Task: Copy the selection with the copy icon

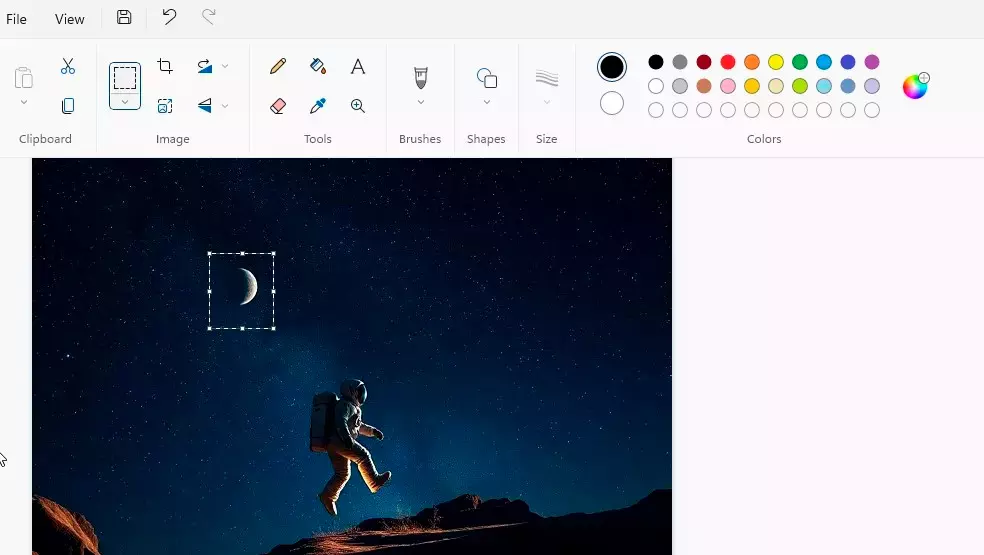Action: [x=68, y=105]
